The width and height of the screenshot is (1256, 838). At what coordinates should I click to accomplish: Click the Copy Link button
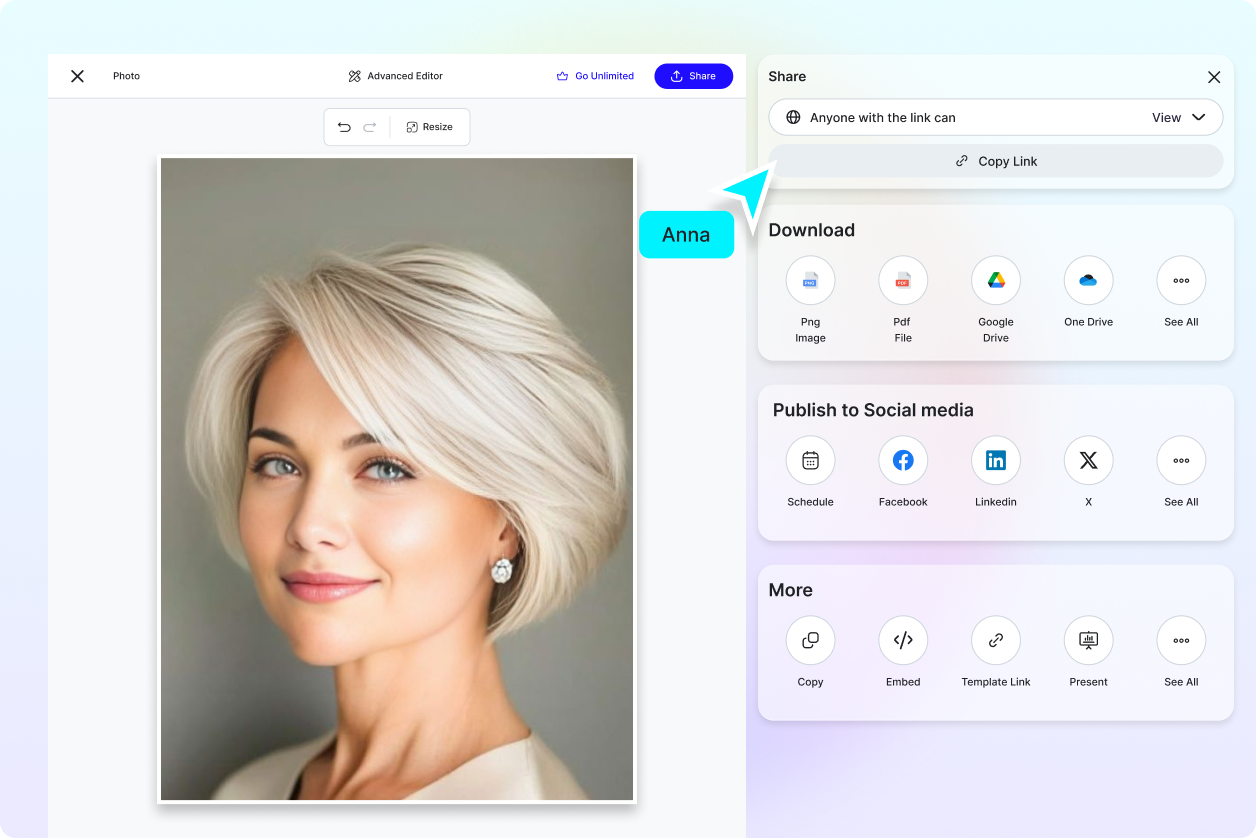995,160
